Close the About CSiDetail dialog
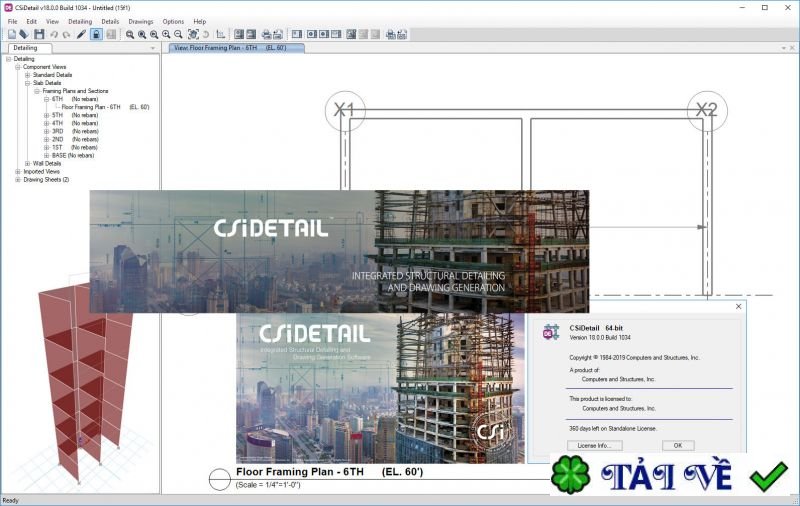This screenshot has width=800, height=506. coord(738,307)
